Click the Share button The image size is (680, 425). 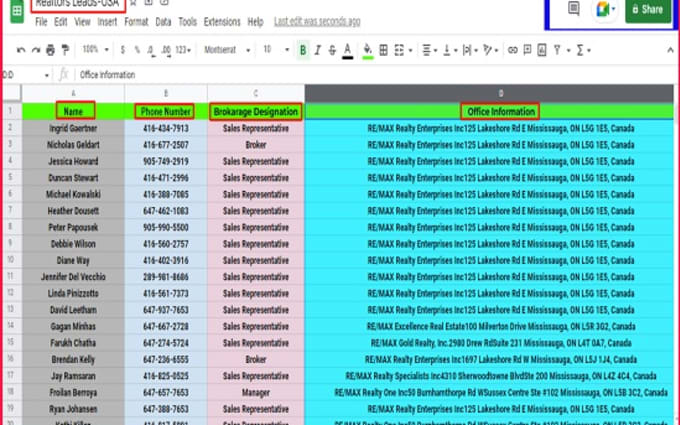[x=648, y=10]
